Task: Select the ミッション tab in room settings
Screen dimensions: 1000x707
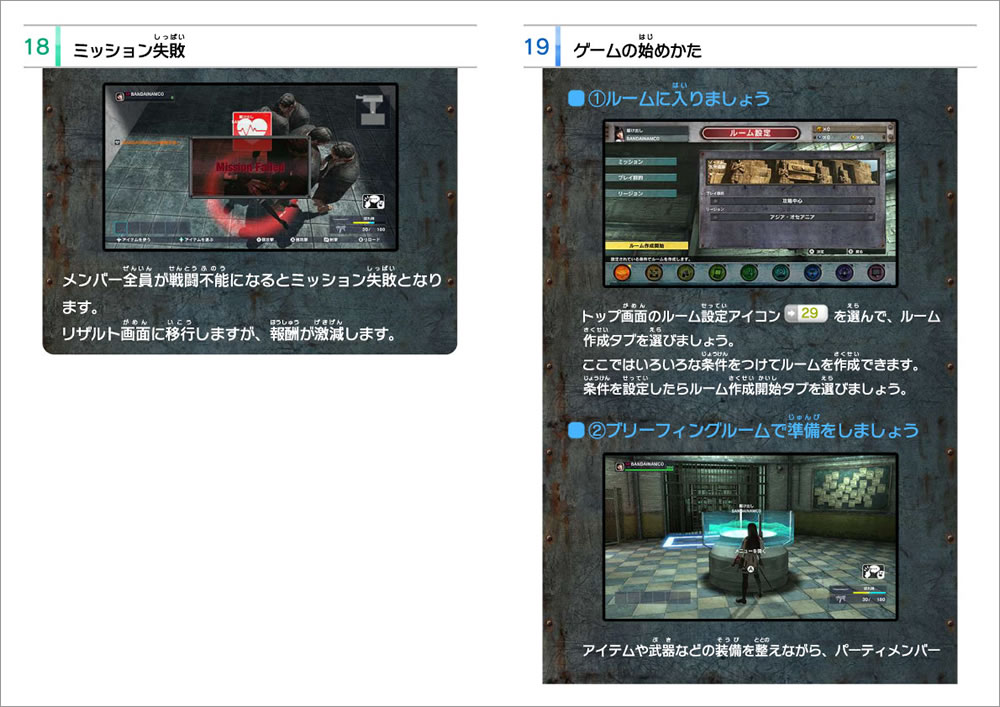Action: (641, 162)
